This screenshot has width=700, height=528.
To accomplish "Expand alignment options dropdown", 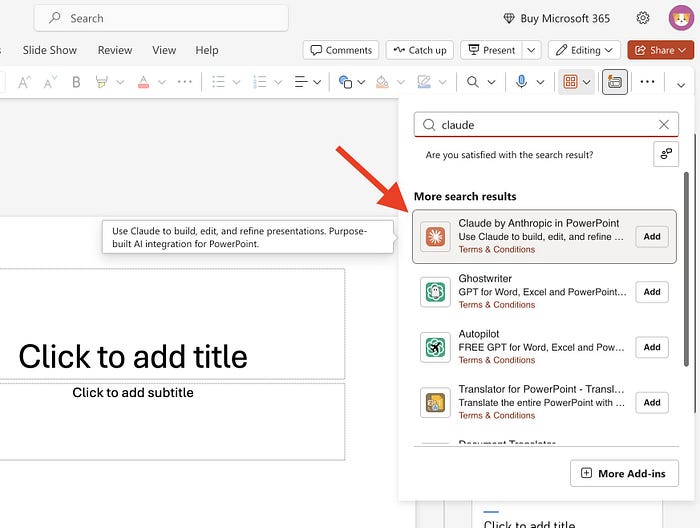I will coord(317,82).
